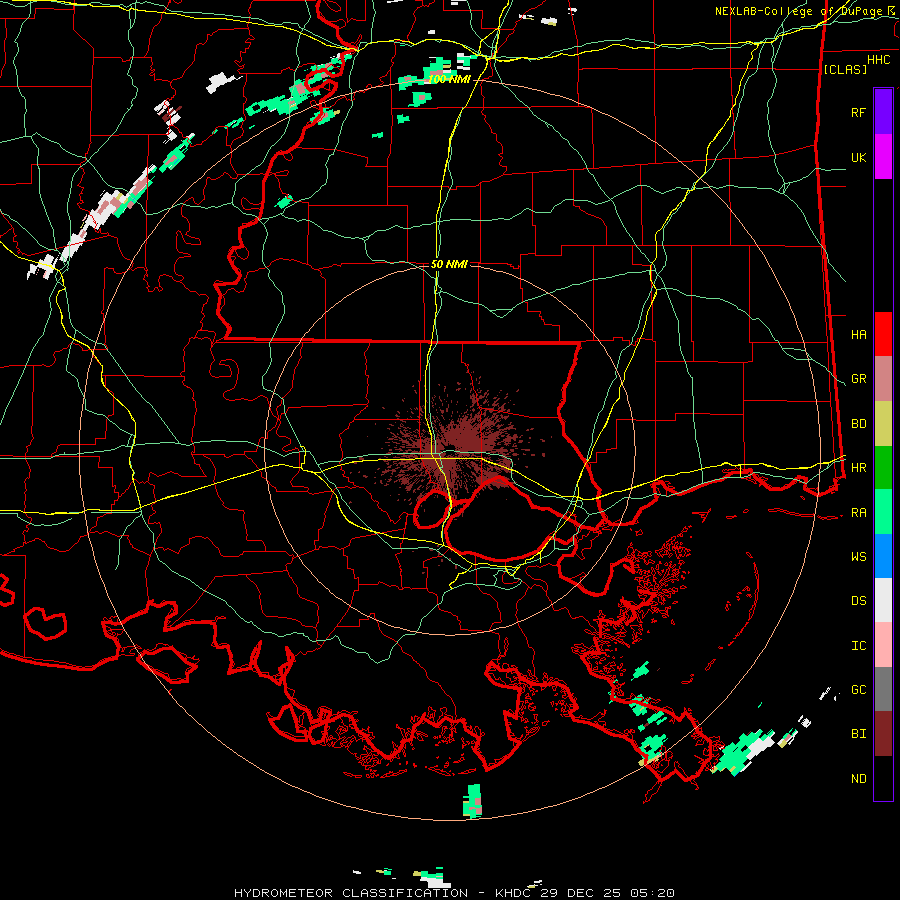This screenshot has height=900, width=900.
Task: Select the light pink IC legend swatch
Action: click(x=883, y=645)
